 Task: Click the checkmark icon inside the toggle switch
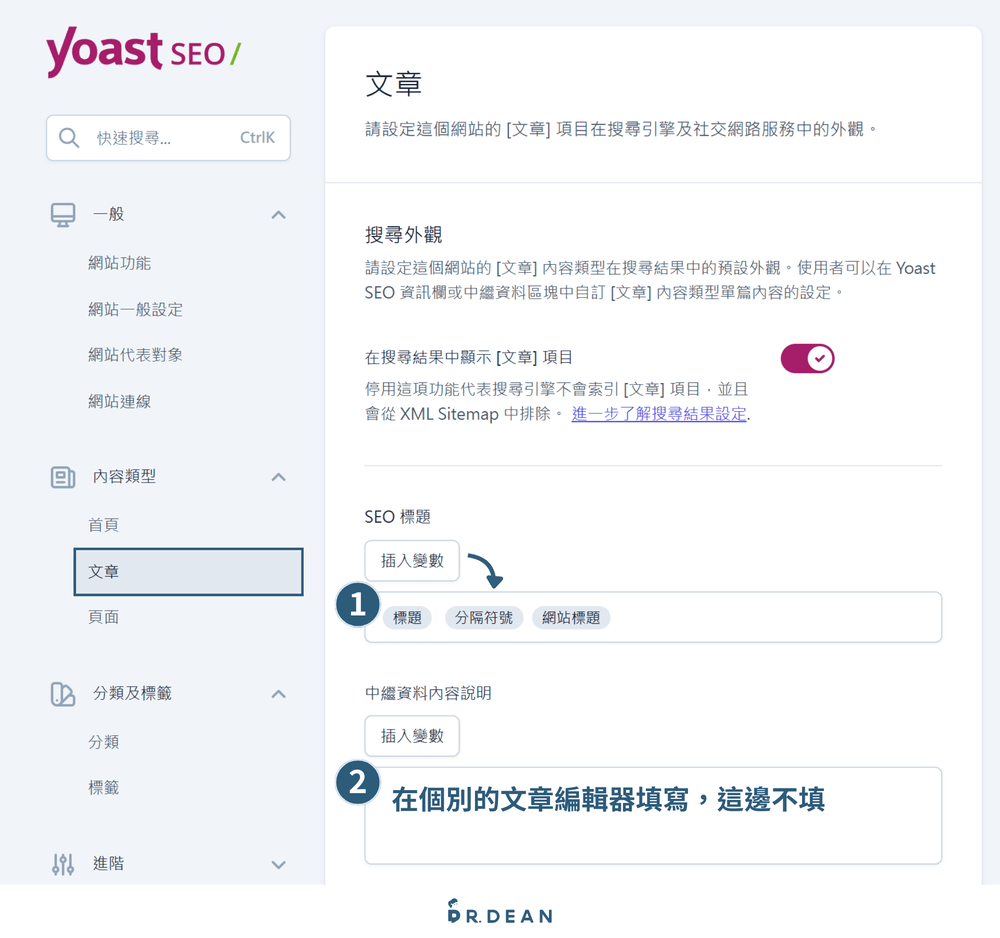click(818, 358)
